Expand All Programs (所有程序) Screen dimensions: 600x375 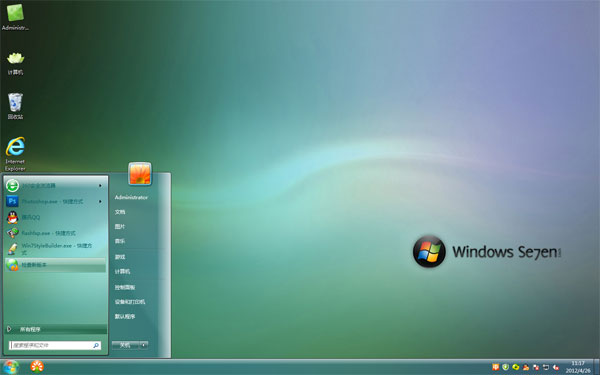[55, 329]
